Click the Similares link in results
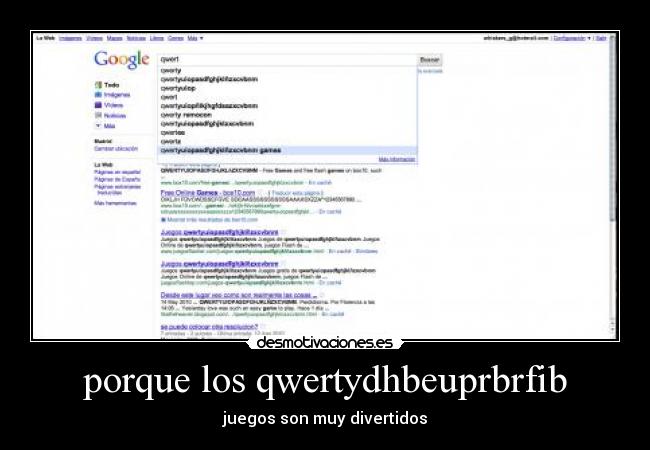Viewport: 650px width, 450px height. point(367,251)
